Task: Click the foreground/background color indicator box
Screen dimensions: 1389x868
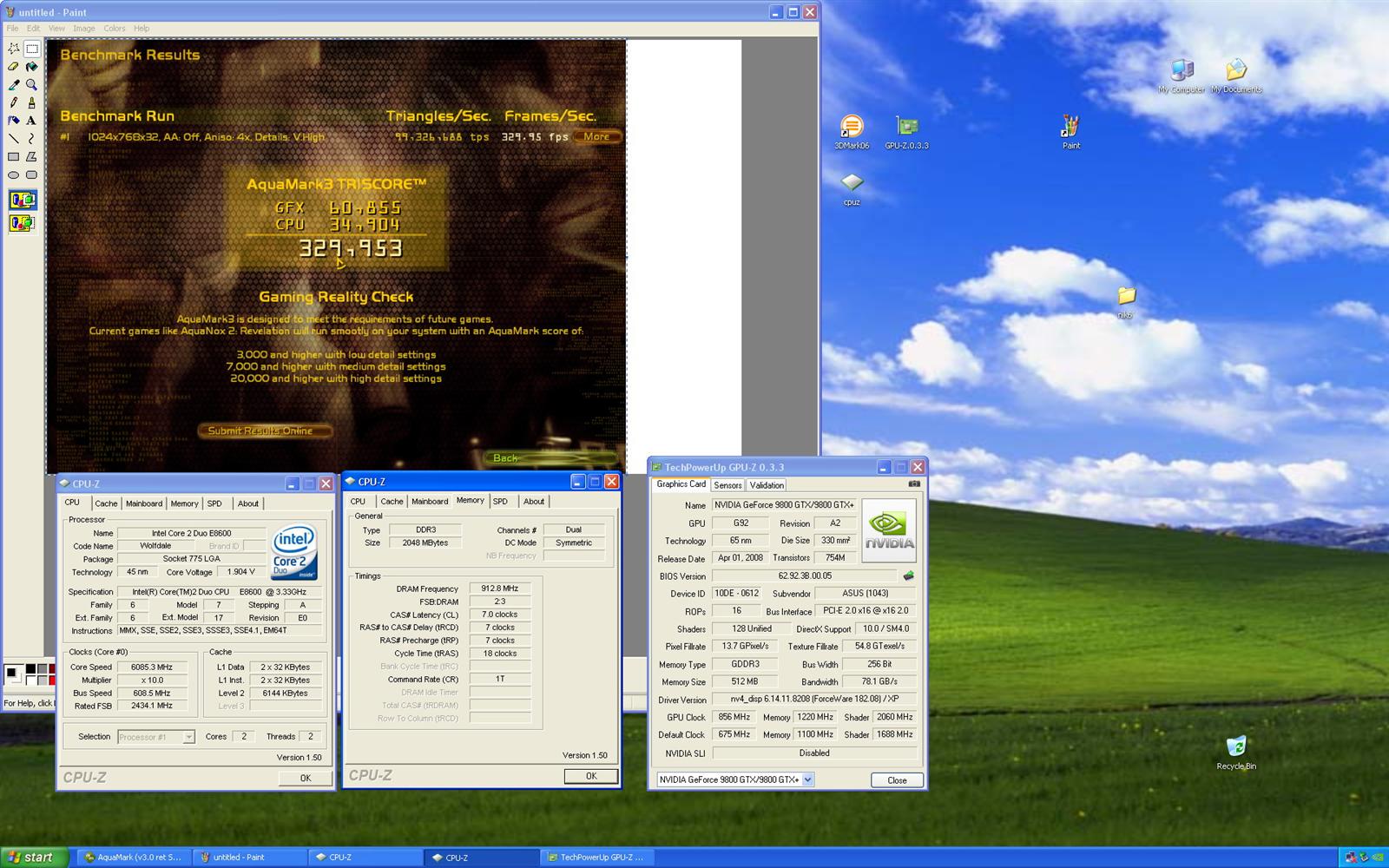Action: point(14,674)
